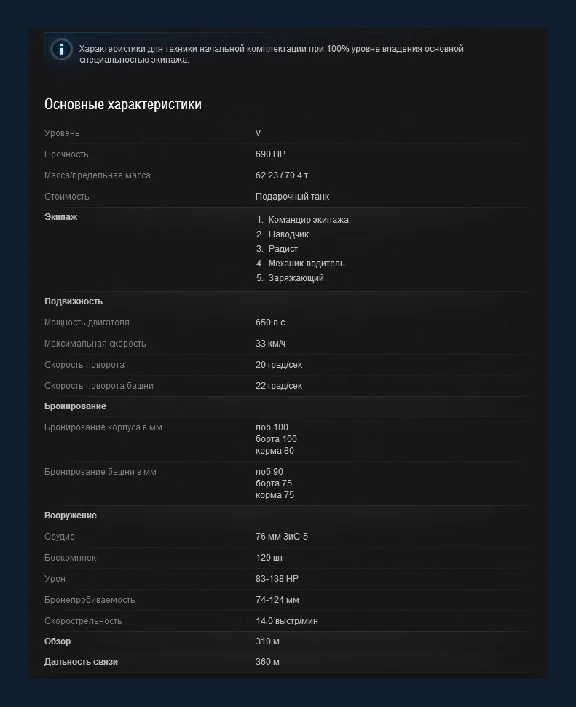
Task: Click the Бронирование section header
Action: click(x=75, y=406)
